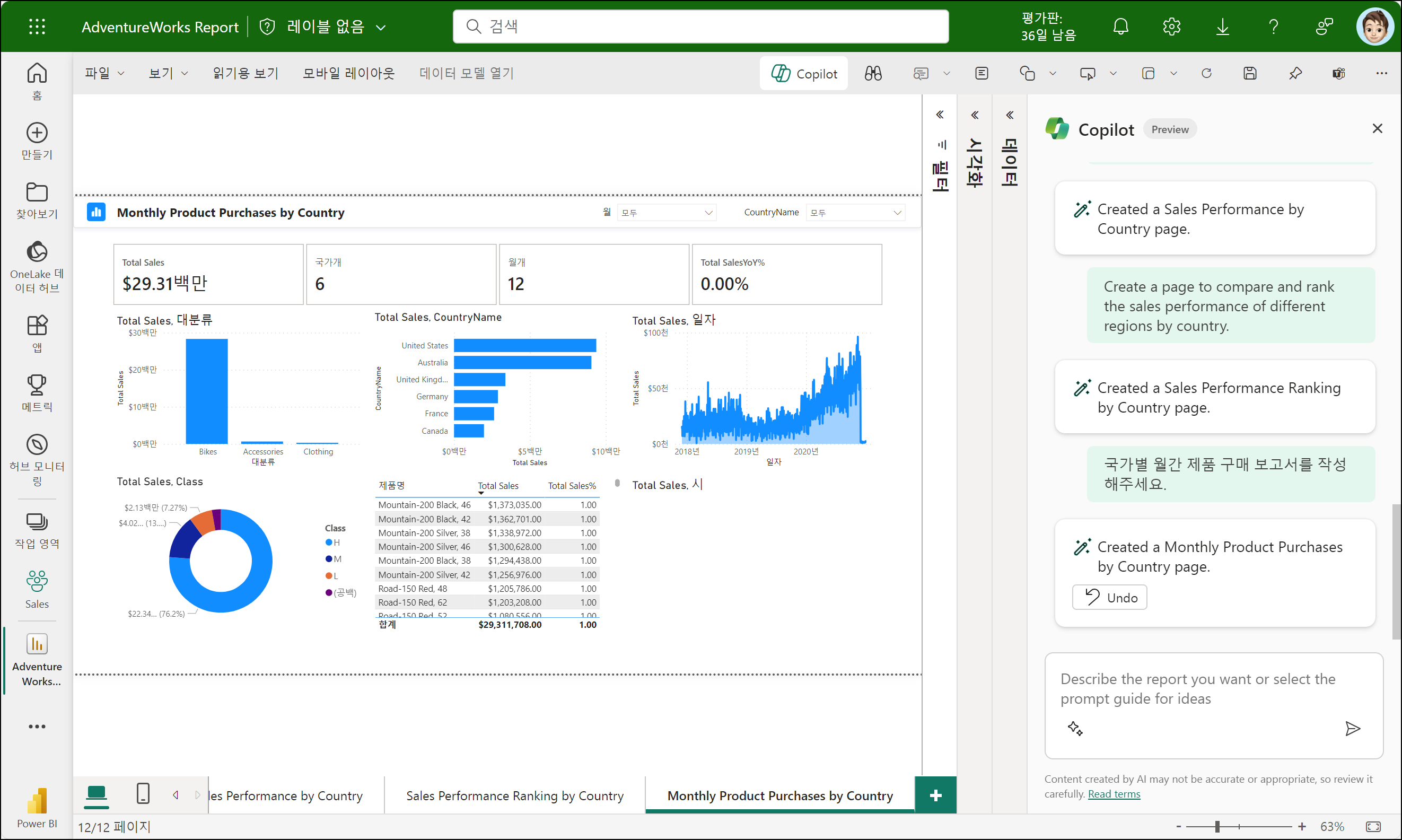Click the save report icon

[x=1250, y=74]
